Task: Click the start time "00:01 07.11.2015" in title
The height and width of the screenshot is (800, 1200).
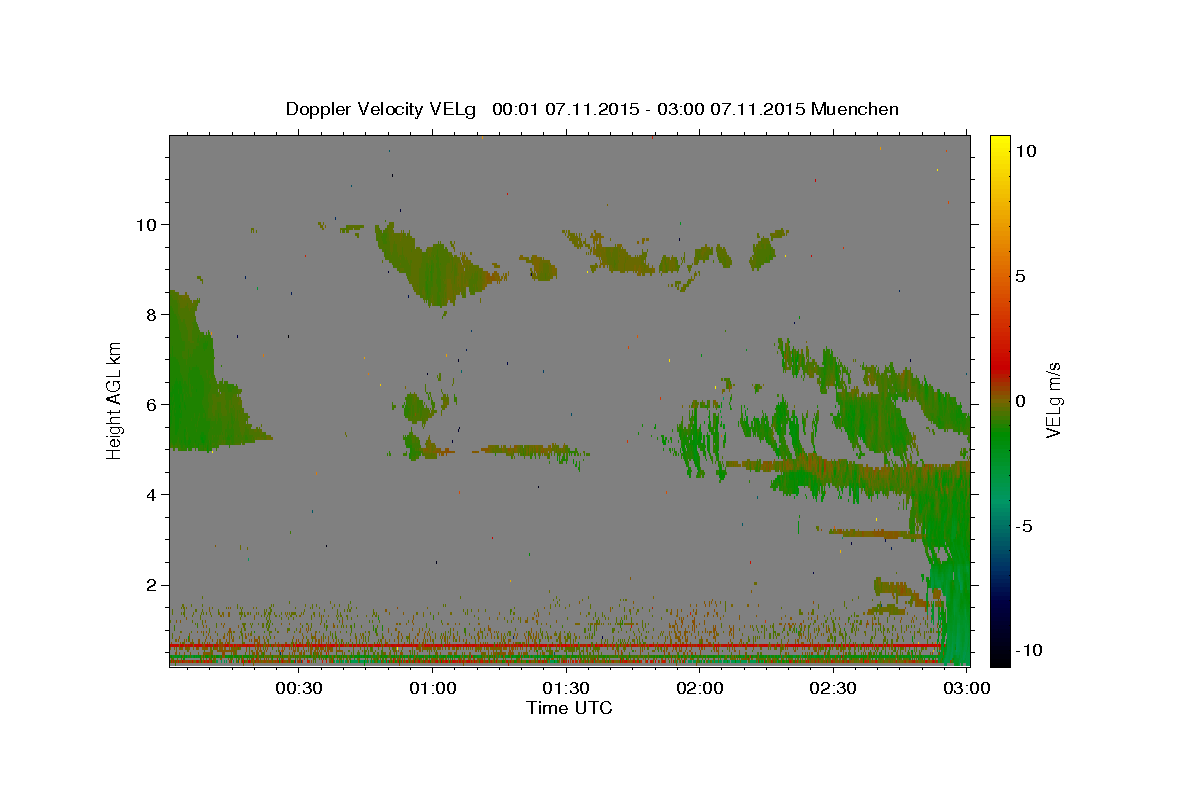Action: pos(564,109)
